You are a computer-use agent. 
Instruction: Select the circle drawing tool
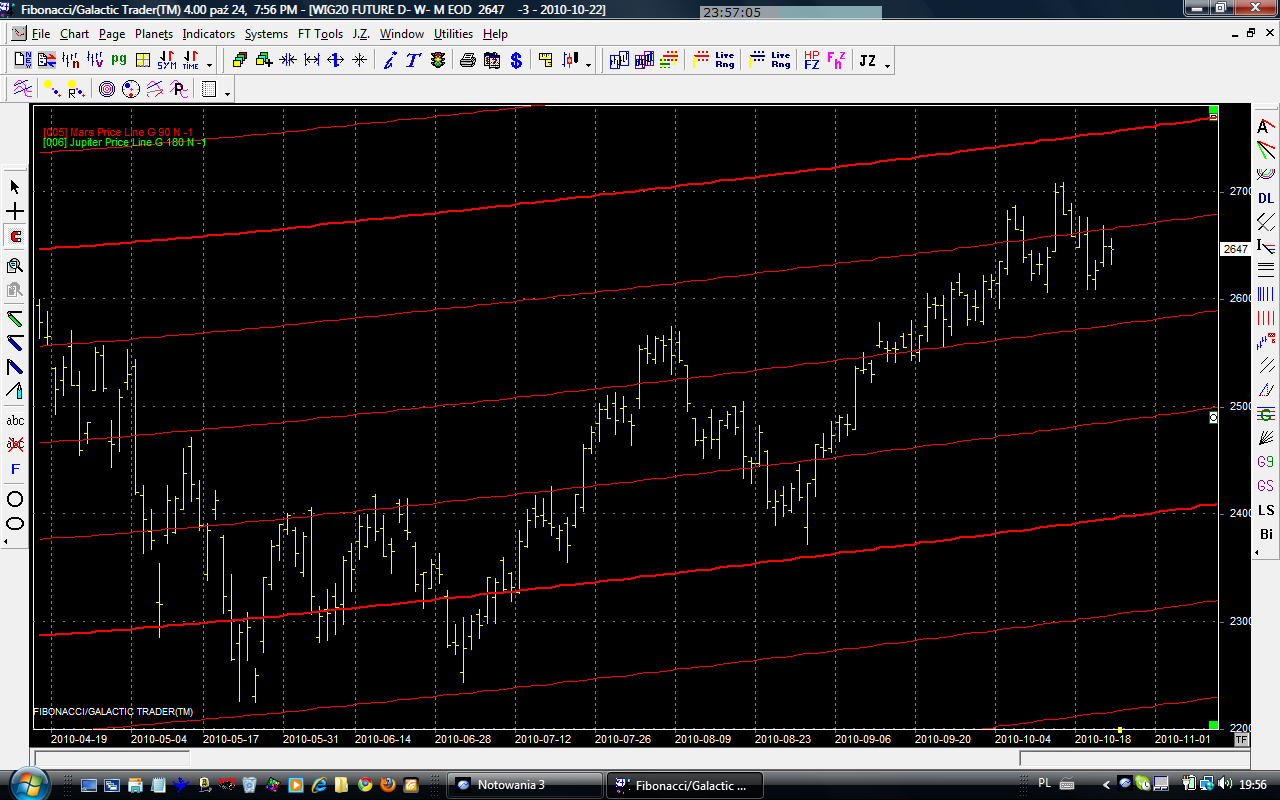click(x=15, y=499)
